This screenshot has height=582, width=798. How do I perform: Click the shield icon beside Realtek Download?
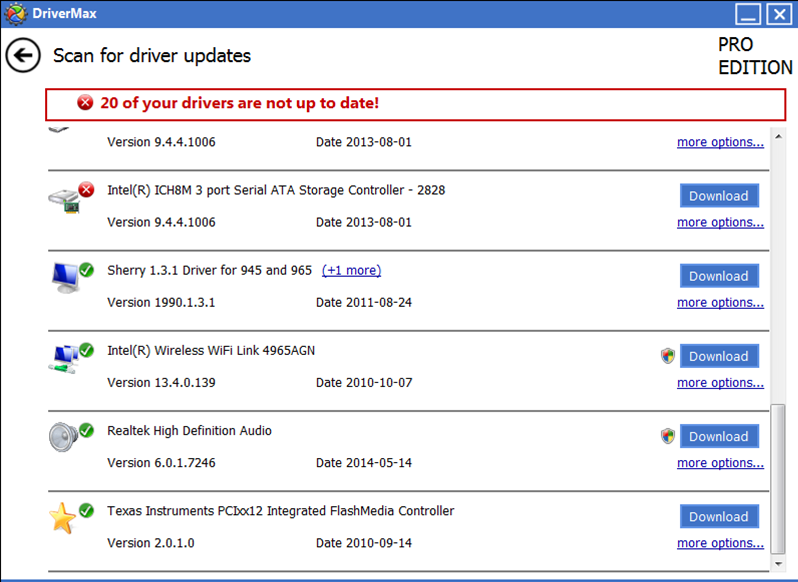coord(668,436)
